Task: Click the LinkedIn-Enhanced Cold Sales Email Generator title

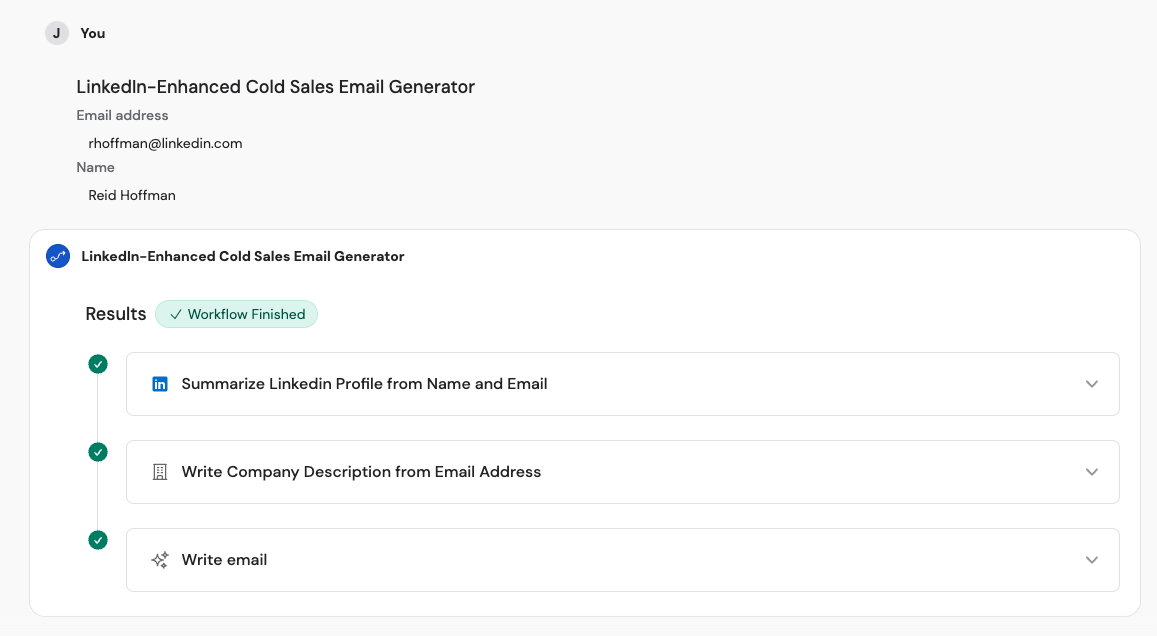Action: (274, 87)
